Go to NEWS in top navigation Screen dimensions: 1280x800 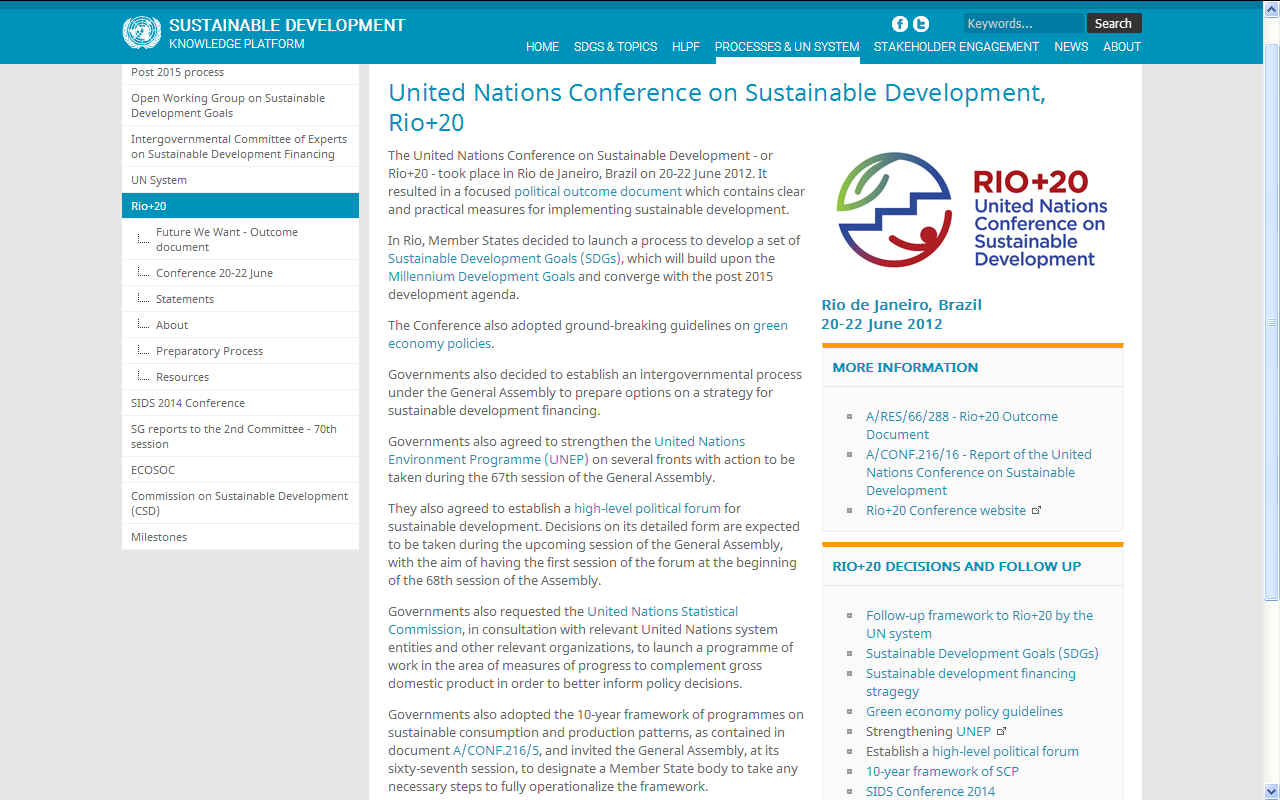pyautogui.click(x=1071, y=46)
